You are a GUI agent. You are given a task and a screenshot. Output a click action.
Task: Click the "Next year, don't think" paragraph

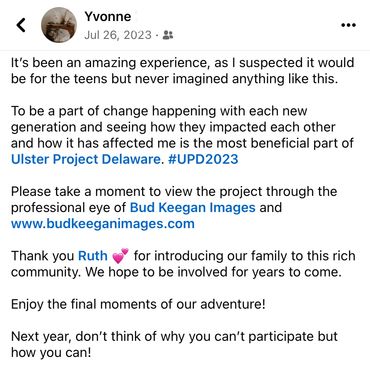(174, 344)
